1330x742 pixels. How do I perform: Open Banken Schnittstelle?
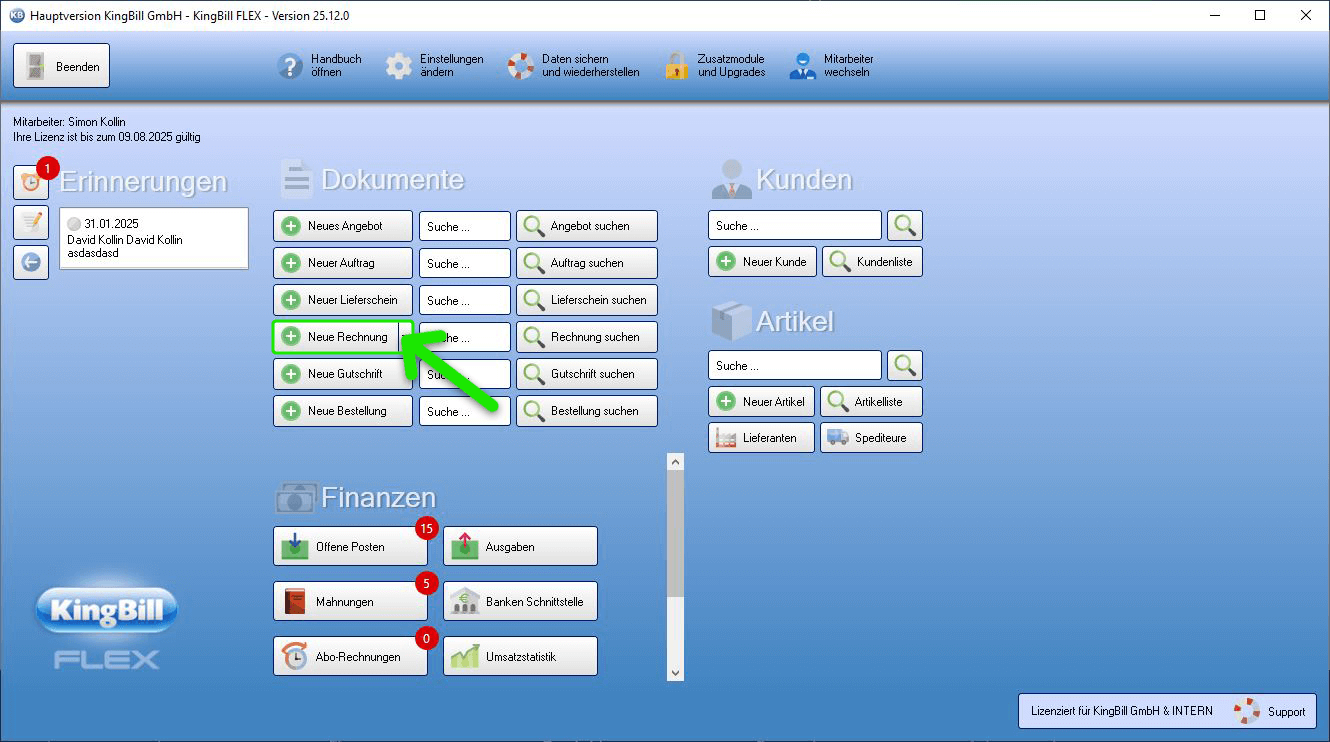pyautogui.click(x=520, y=601)
